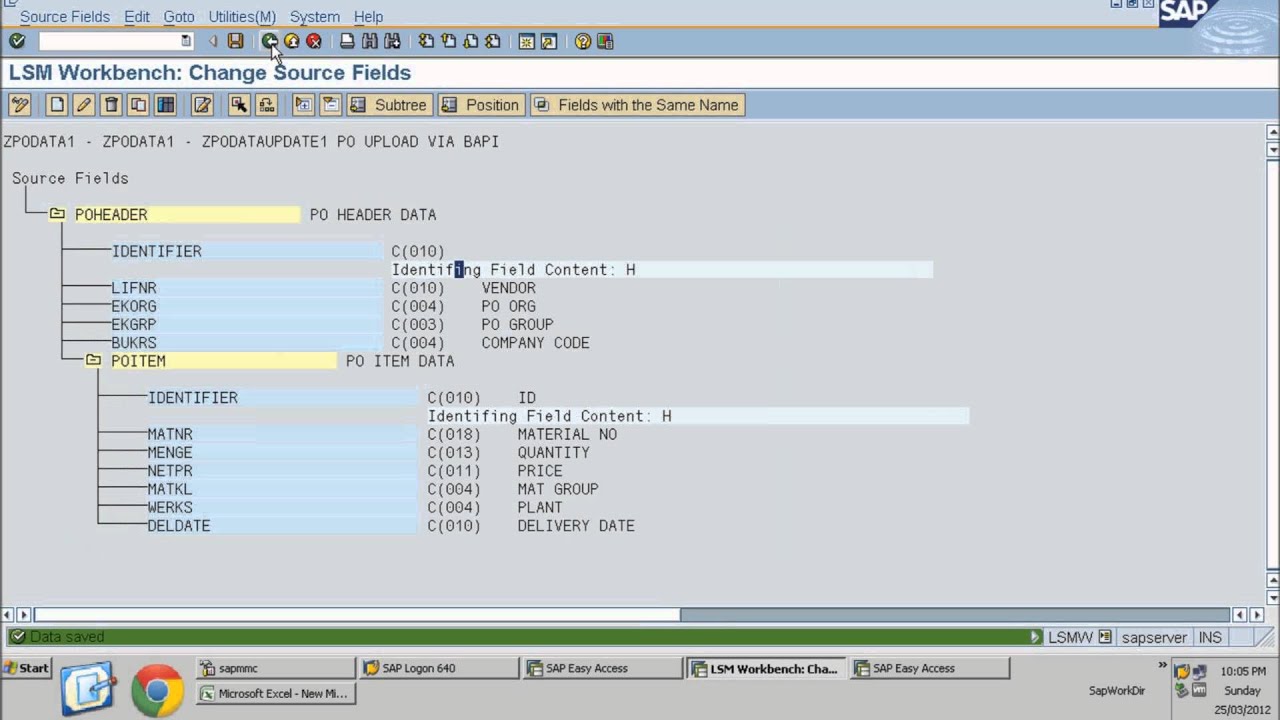The height and width of the screenshot is (720, 1280).
Task: Click the Create blank page icon
Action: (57, 105)
